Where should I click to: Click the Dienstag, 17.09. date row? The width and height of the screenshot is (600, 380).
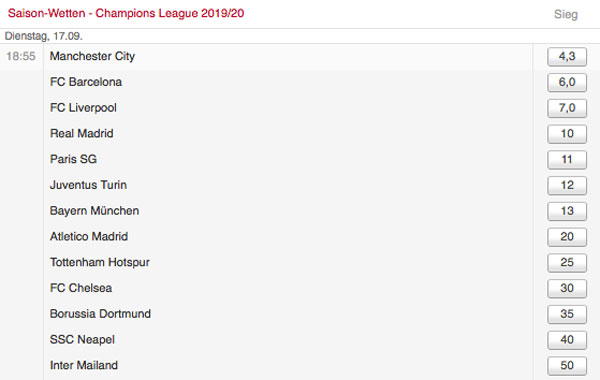[x=300, y=36]
